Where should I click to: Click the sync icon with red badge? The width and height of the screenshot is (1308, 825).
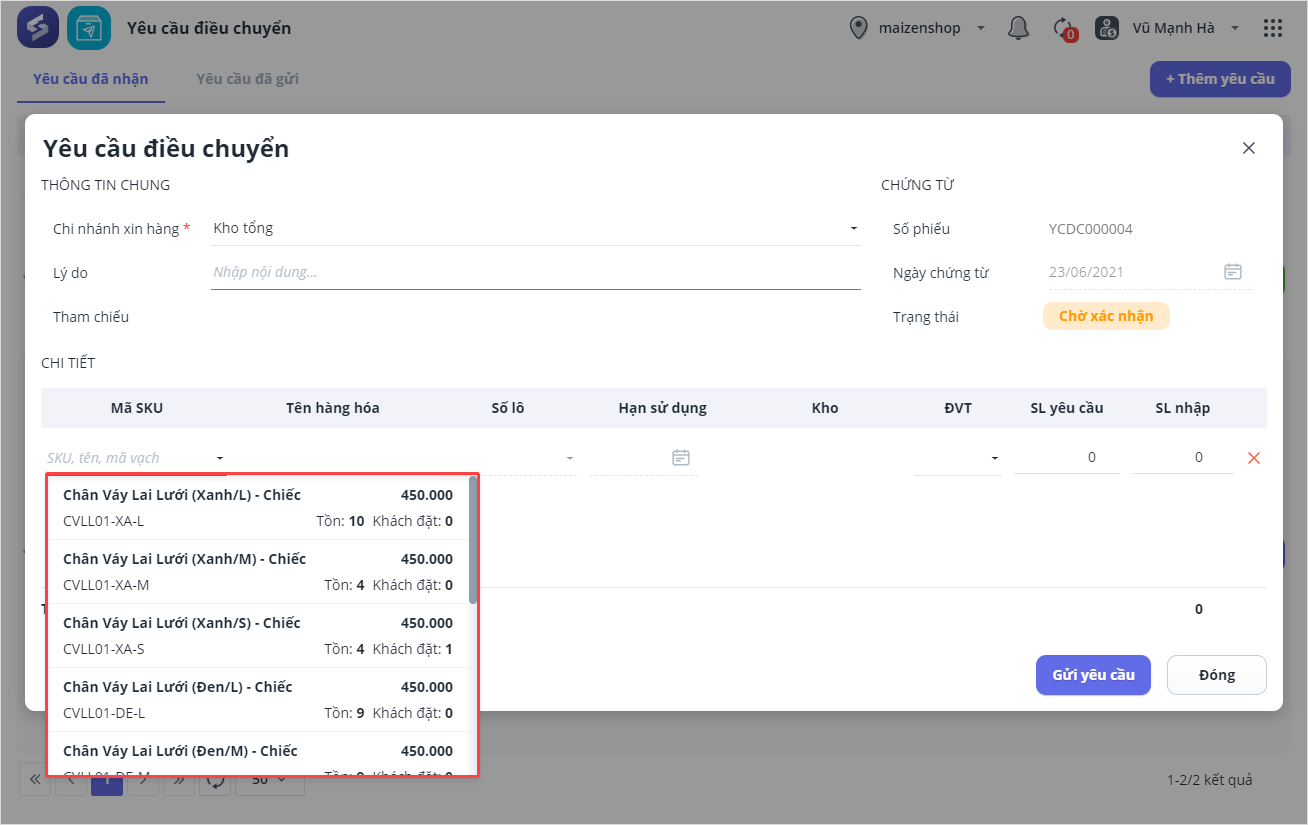(1064, 28)
